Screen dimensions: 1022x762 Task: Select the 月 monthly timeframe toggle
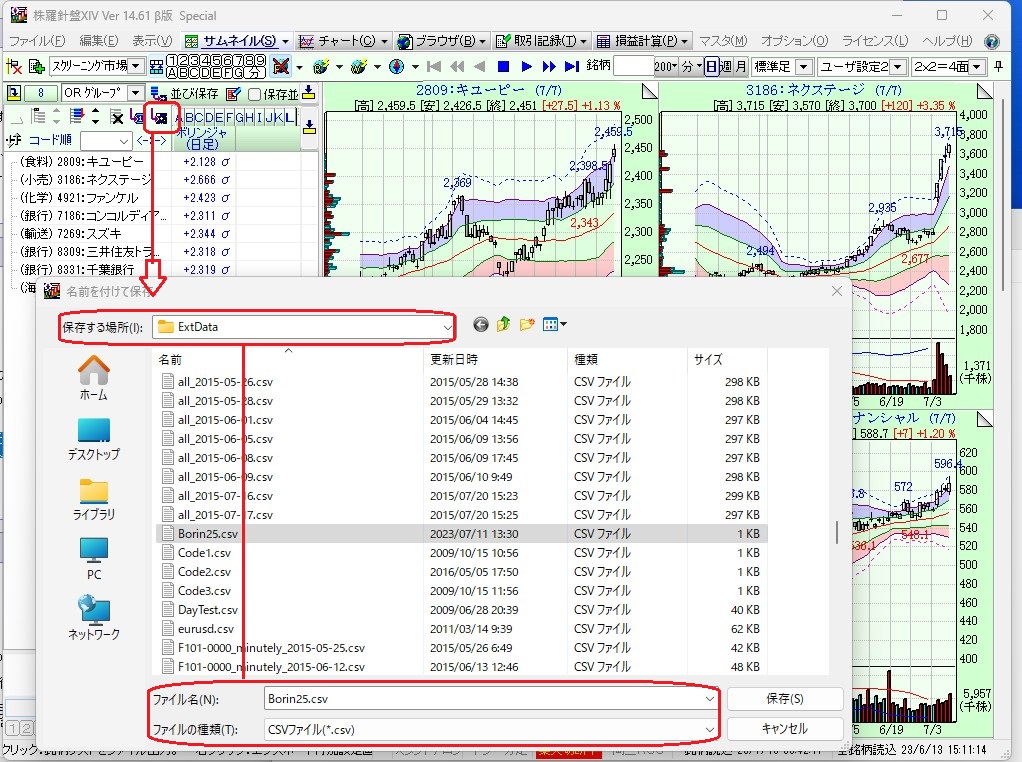pyautogui.click(x=740, y=66)
